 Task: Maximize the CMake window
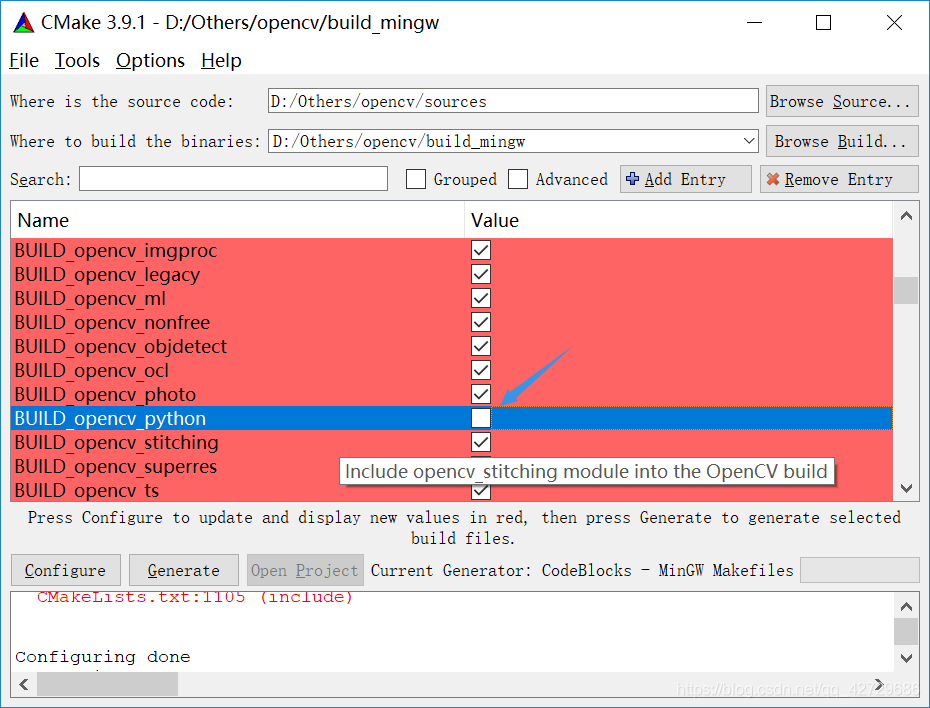tap(823, 23)
